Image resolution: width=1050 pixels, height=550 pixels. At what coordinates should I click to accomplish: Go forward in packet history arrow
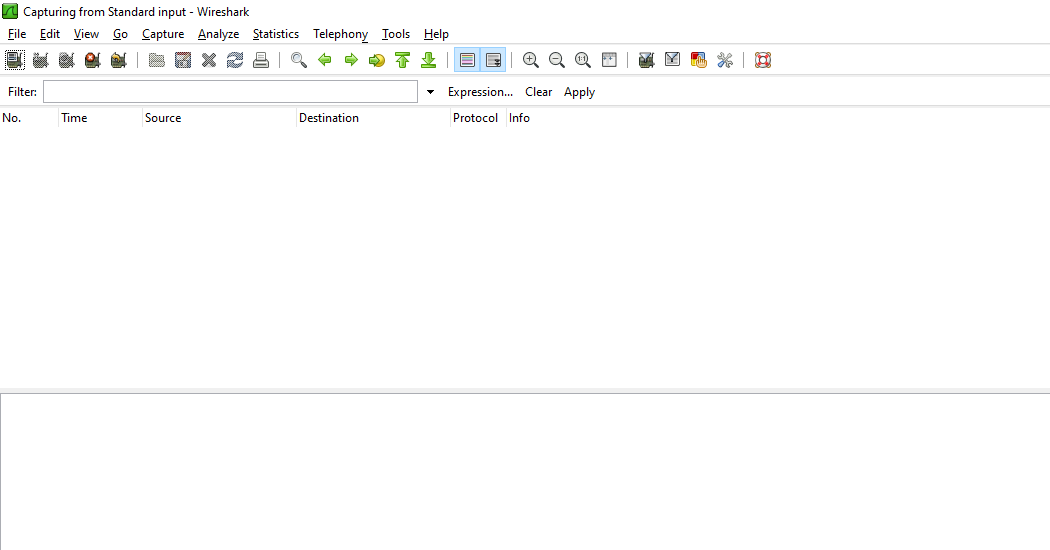[x=351, y=60]
